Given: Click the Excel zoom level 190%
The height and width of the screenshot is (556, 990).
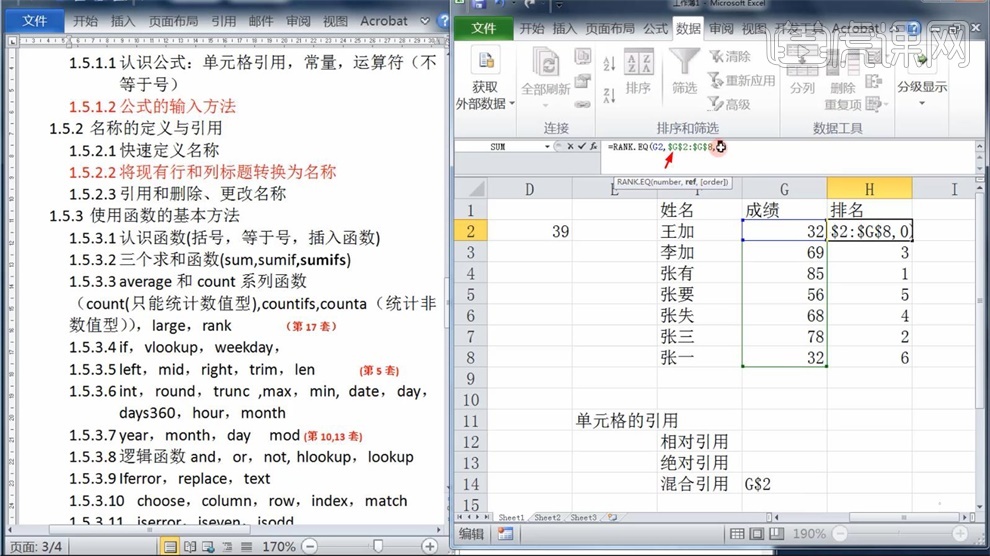Looking at the screenshot, I should pyautogui.click(x=809, y=534).
